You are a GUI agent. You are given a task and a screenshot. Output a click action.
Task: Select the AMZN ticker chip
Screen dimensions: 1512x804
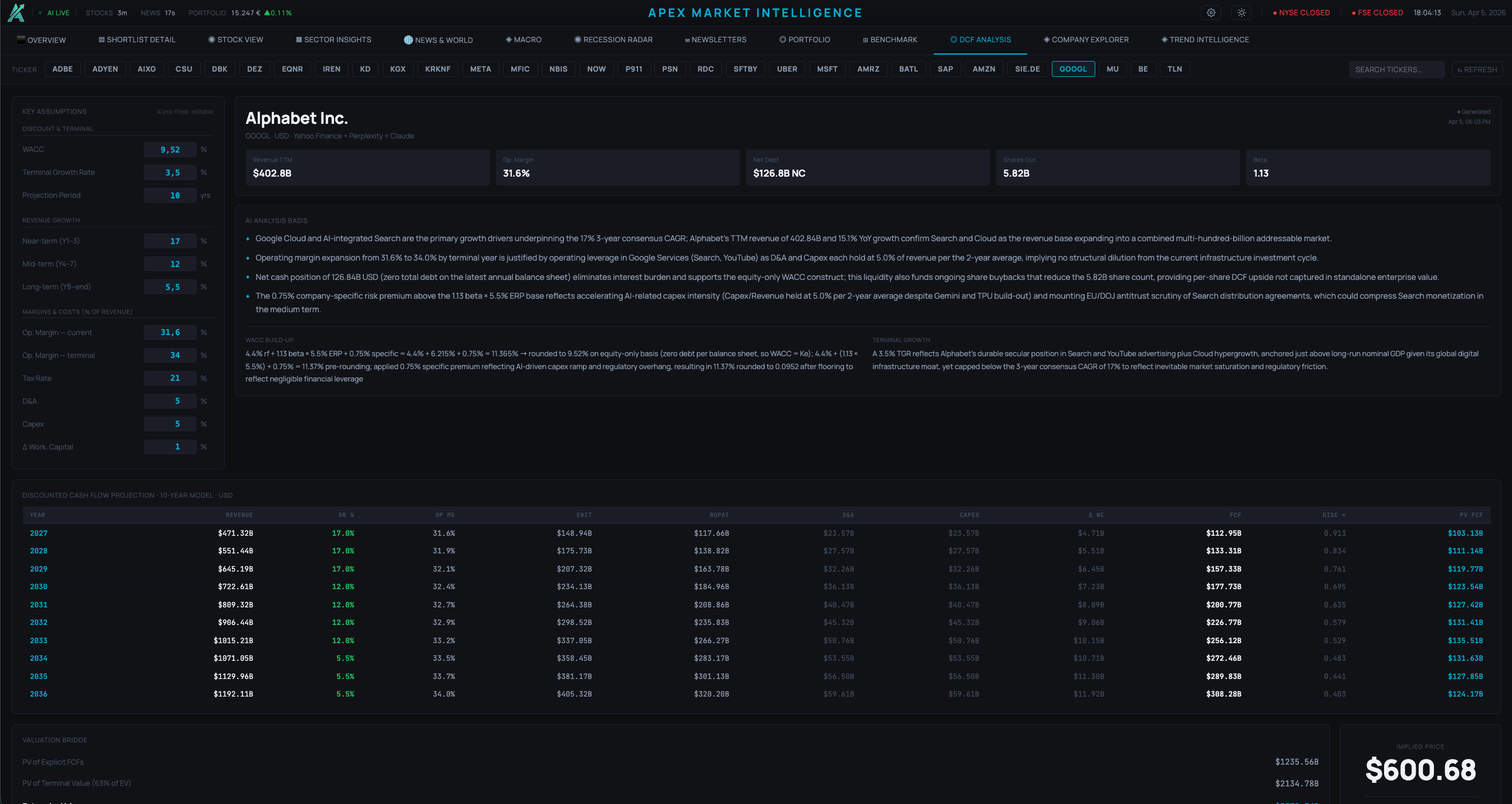coord(984,69)
